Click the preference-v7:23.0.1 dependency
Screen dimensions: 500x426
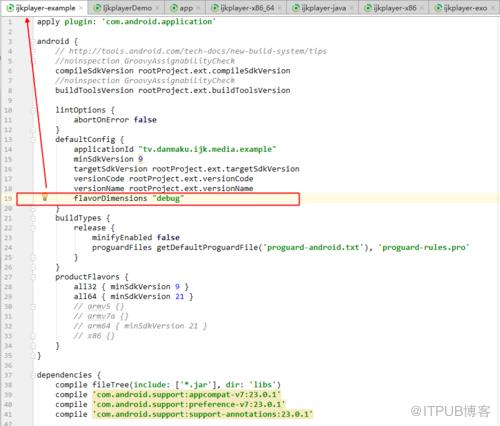pos(189,404)
